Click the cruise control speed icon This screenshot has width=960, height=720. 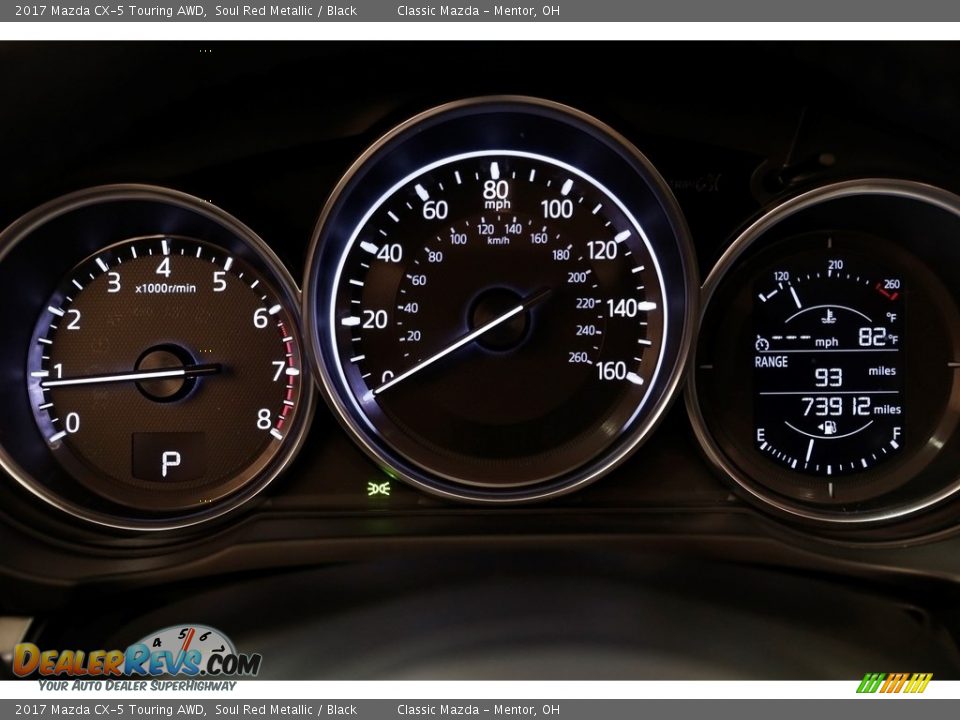point(762,342)
